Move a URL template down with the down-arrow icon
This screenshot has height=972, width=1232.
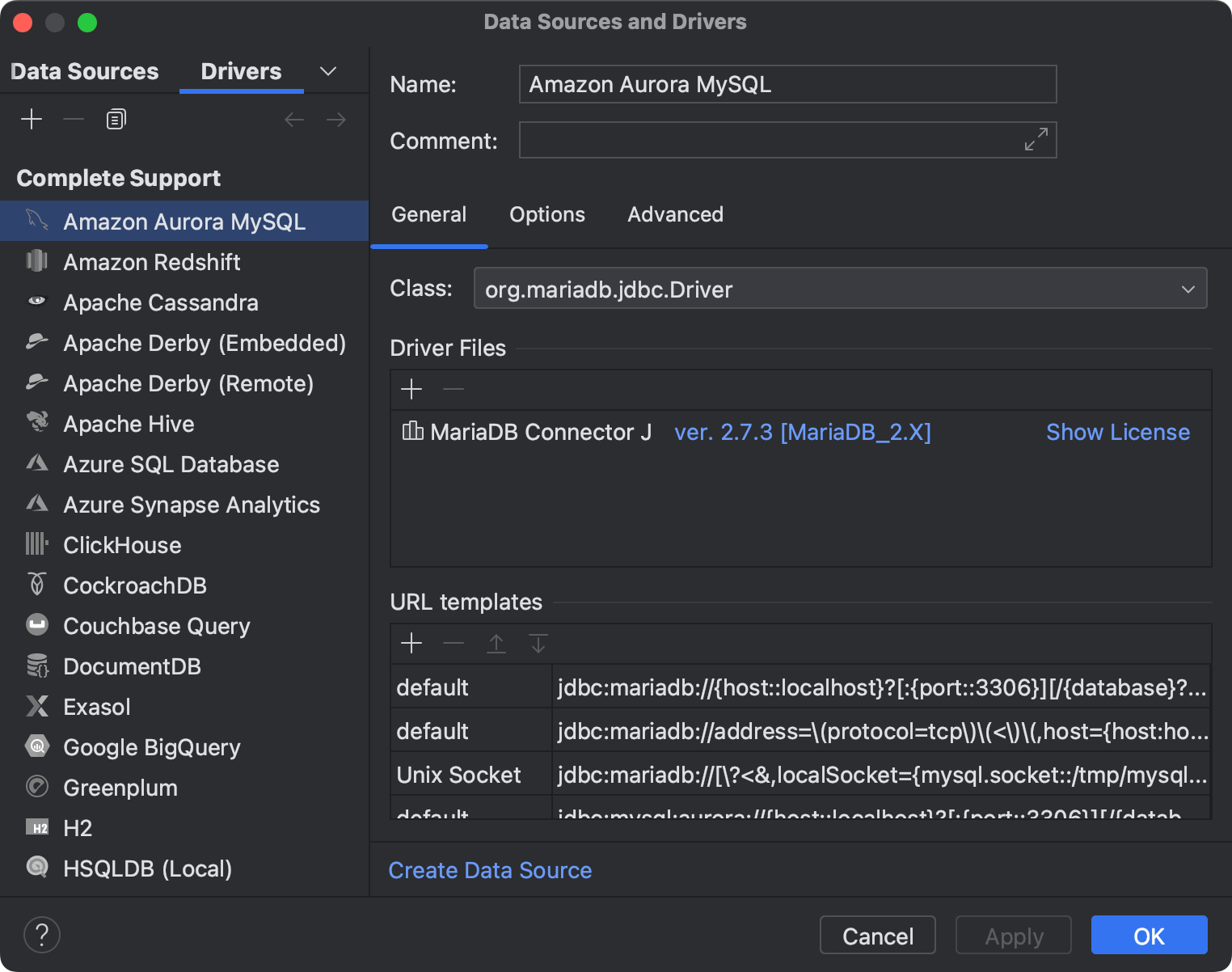(538, 644)
